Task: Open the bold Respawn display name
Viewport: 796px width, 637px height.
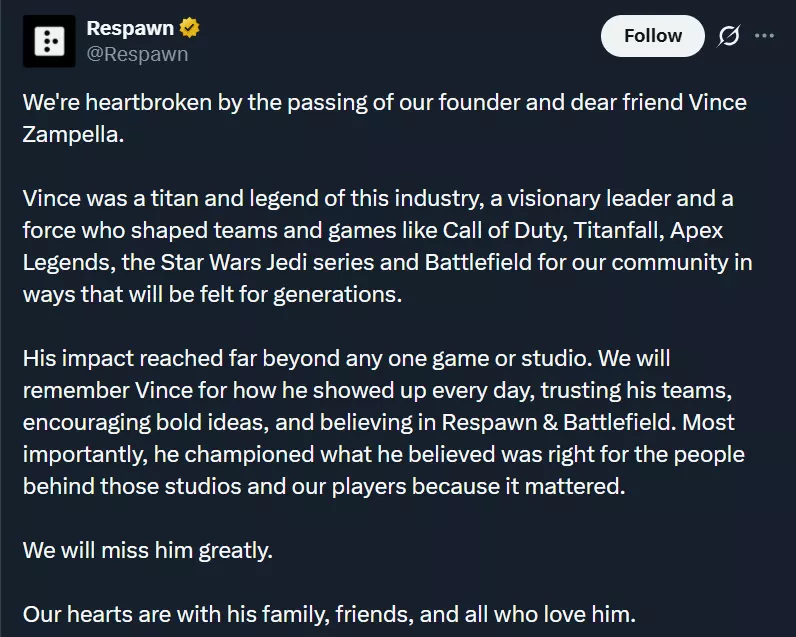Action: pyautogui.click(x=130, y=29)
